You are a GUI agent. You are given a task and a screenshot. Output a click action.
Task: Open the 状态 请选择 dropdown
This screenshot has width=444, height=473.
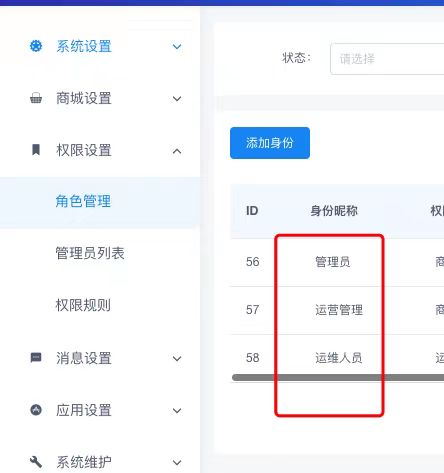tap(387, 59)
